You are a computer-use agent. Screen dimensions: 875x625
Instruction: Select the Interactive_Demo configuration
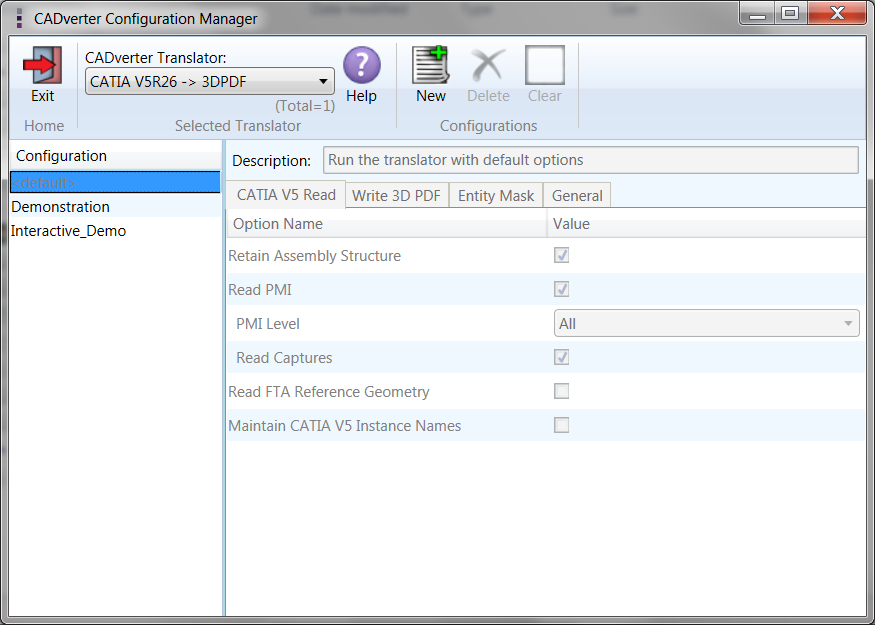115,230
